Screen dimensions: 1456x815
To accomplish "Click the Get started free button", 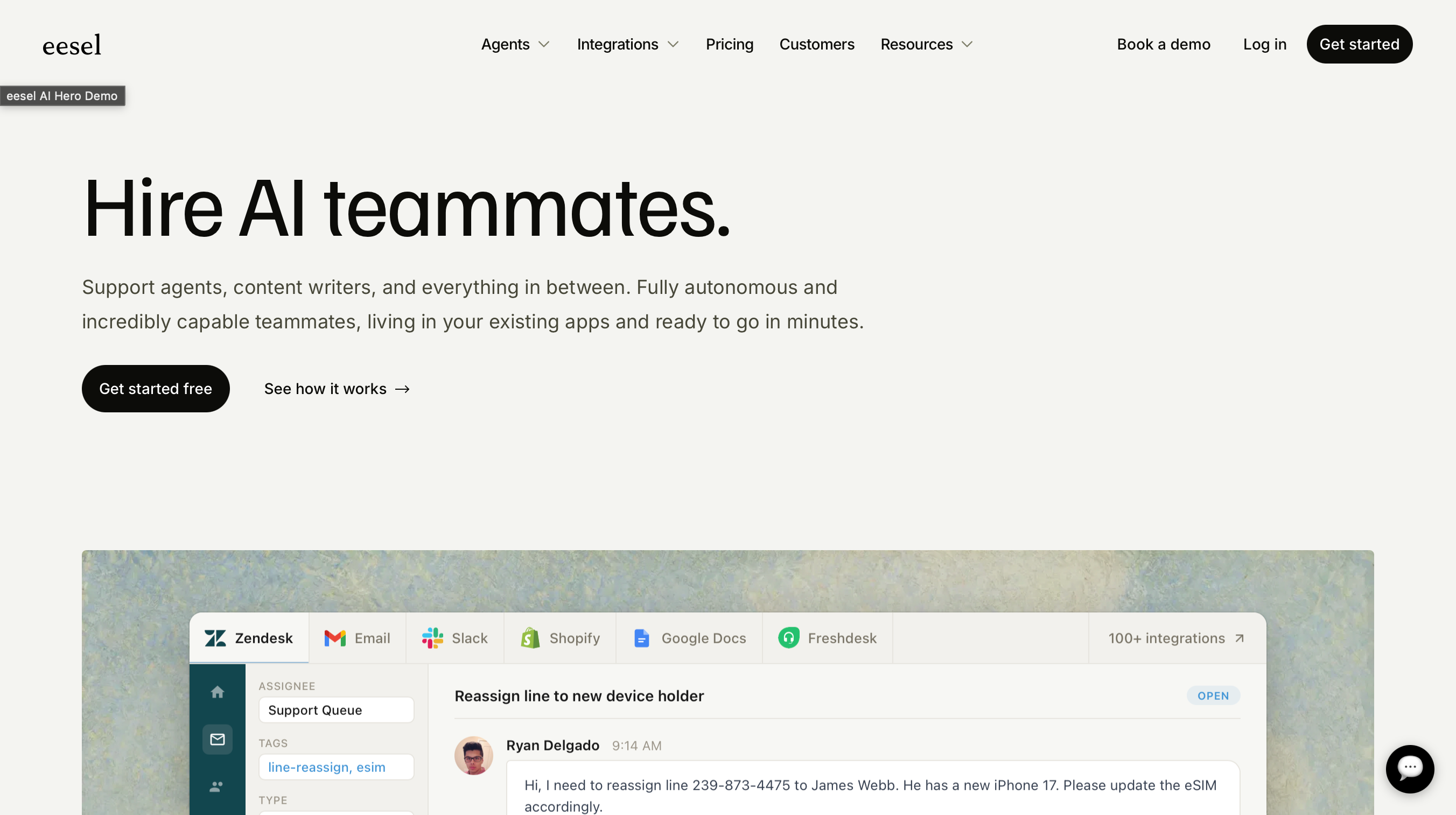I will click(x=156, y=388).
